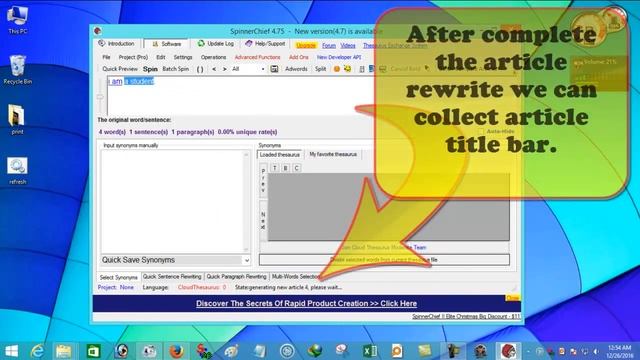Open the Help/Support tab
Screen dimensions: 640x360
click(x=265, y=44)
